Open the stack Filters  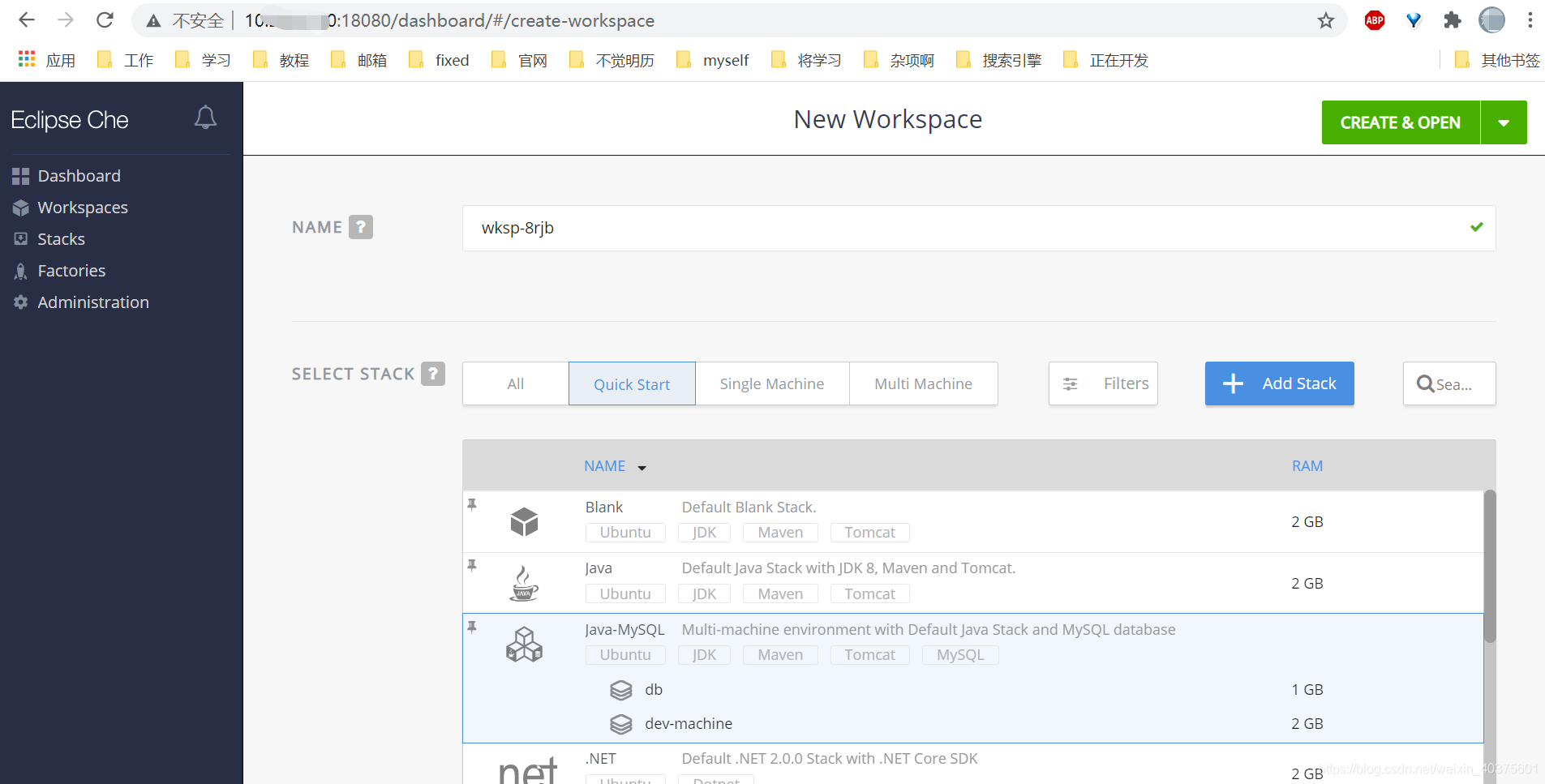click(x=1103, y=383)
